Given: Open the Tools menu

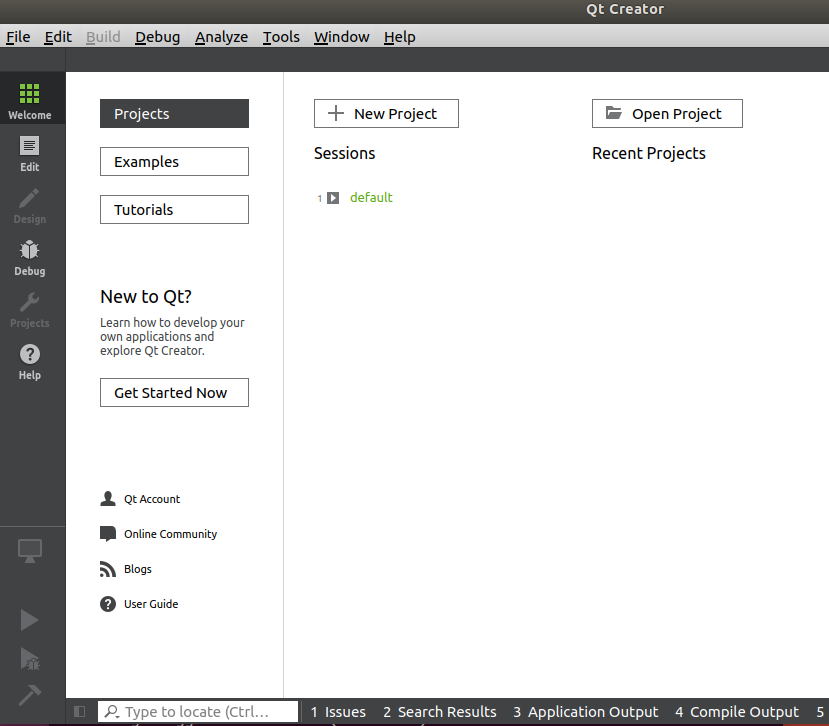Looking at the screenshot, I should (281, 37).
